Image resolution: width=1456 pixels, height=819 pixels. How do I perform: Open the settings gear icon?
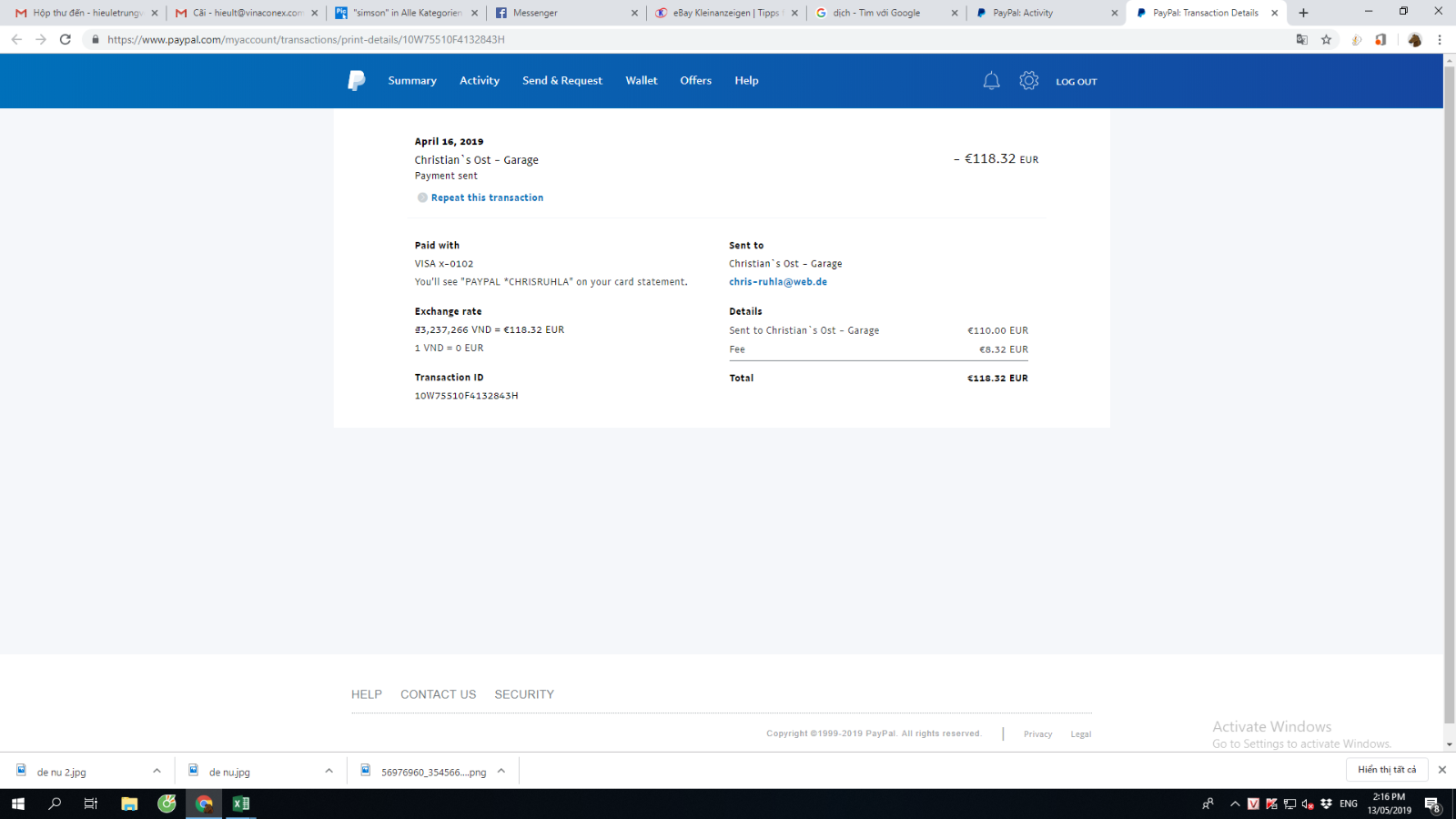tap(1028, 81)
